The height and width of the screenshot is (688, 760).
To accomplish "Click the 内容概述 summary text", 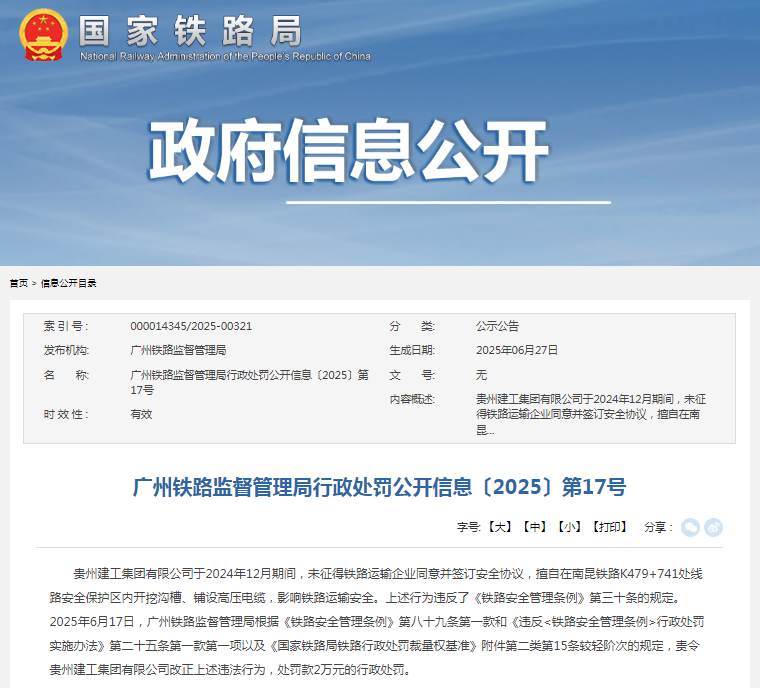I will [590, 414].
